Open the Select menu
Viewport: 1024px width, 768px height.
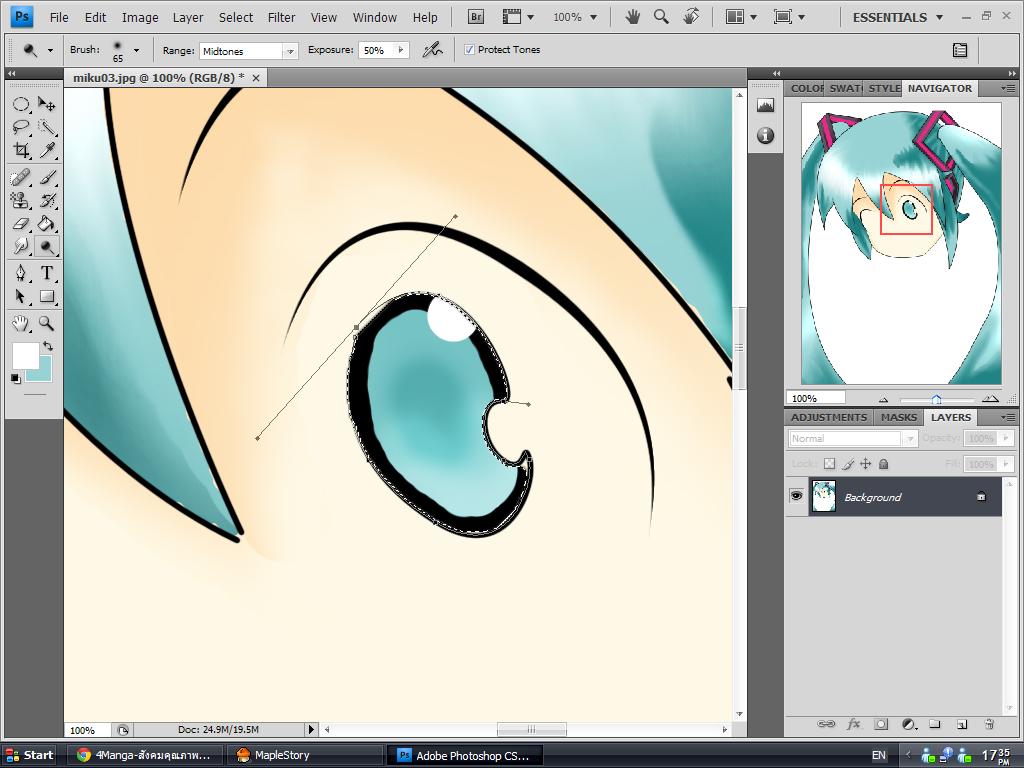coord(236,18)
